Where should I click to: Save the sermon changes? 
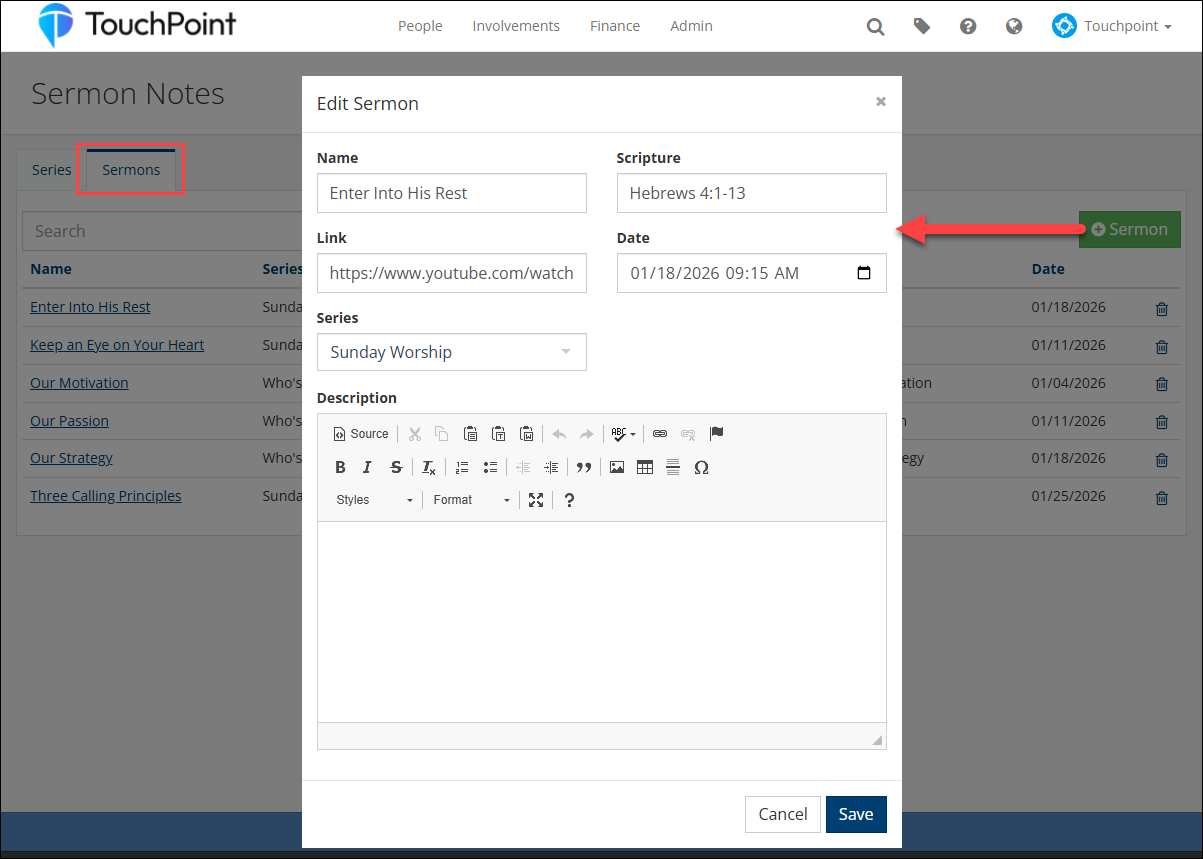pos(855,814)
